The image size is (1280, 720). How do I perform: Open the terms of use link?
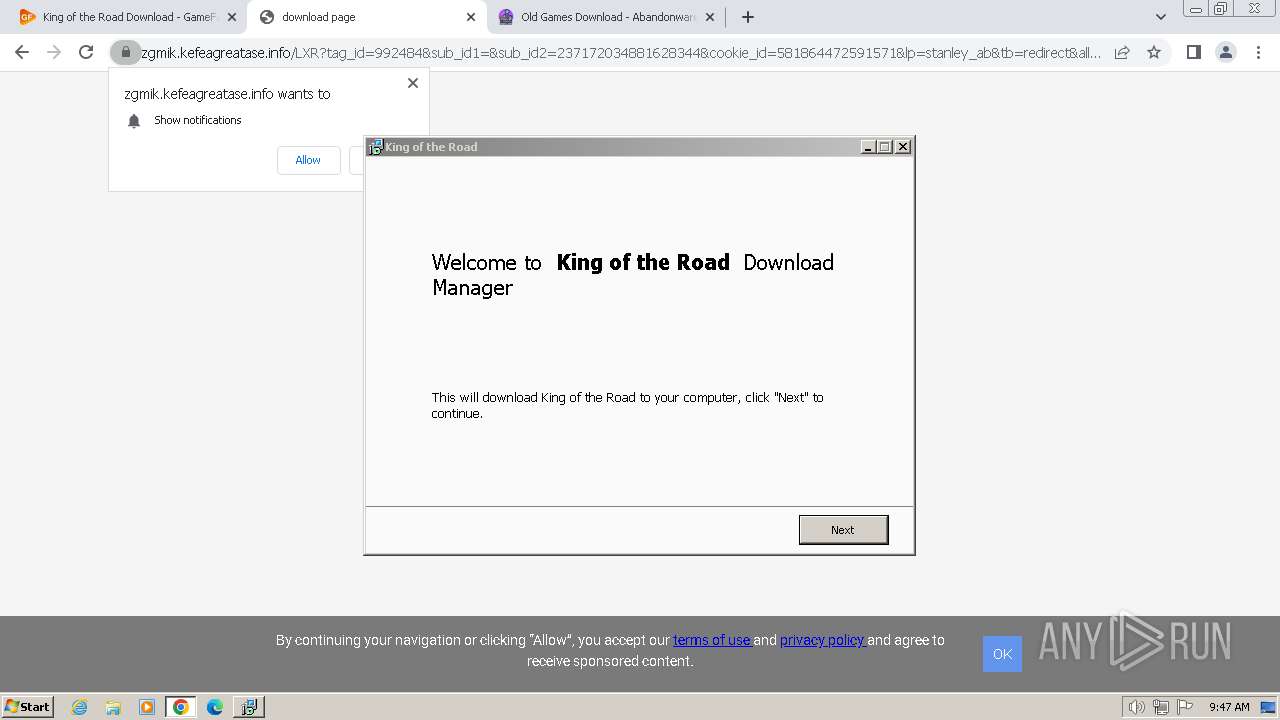point(712,640)
